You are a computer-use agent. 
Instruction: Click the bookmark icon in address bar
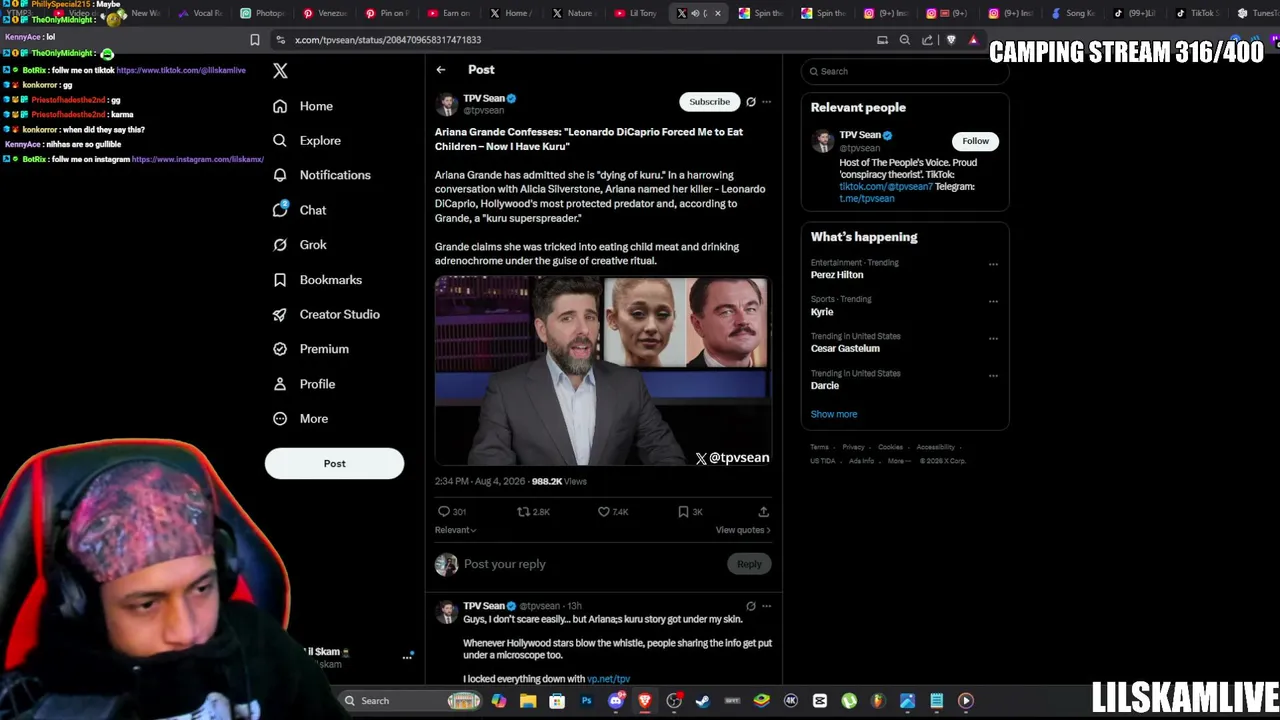click(x=255, y=40)
